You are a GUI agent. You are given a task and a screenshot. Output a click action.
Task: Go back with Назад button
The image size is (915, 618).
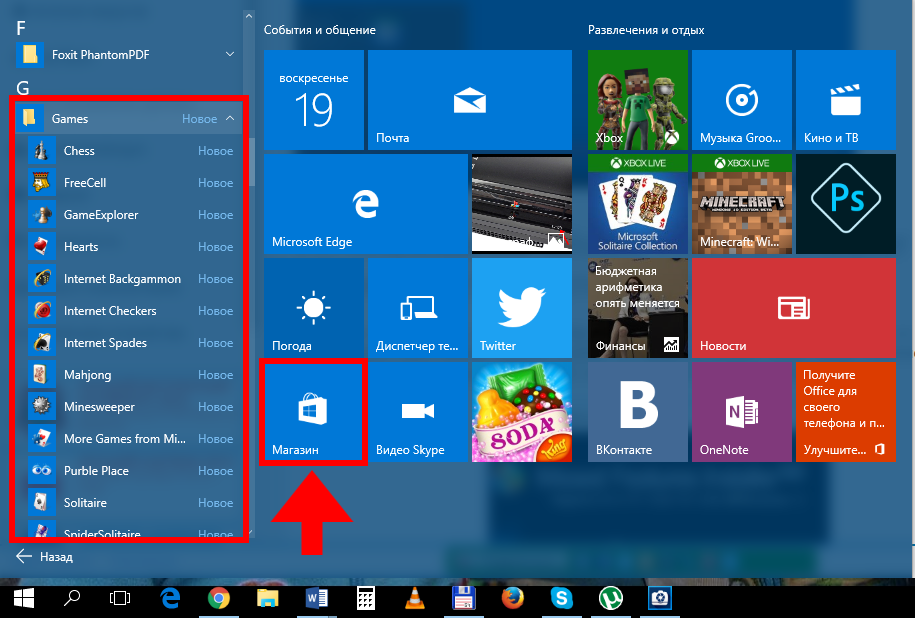click(45, 557)
